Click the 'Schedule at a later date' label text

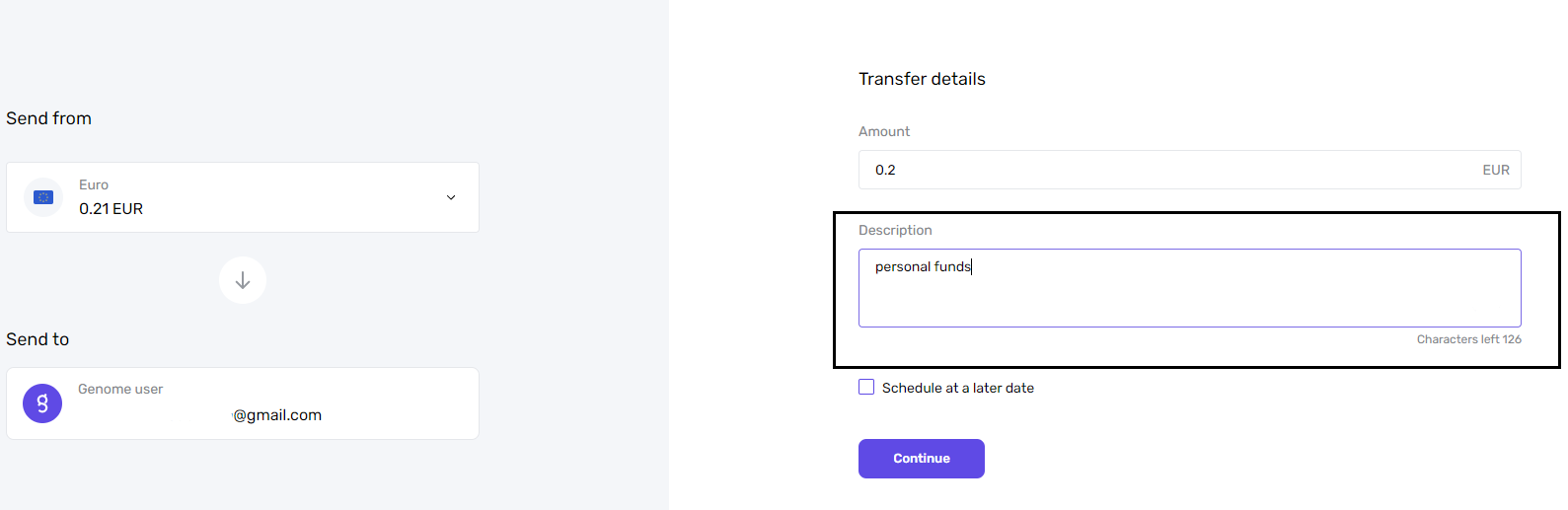click(x=958, y=388)
